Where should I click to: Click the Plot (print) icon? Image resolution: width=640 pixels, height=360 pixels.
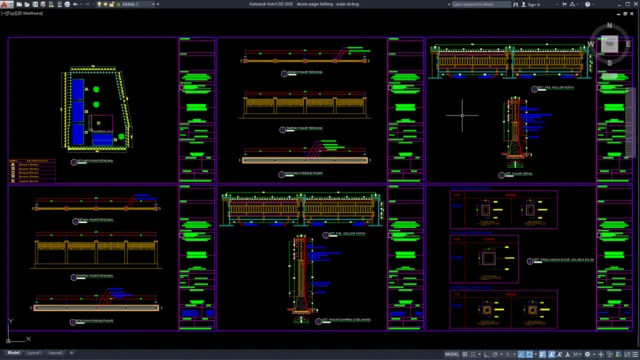click(x=67, y=4)
